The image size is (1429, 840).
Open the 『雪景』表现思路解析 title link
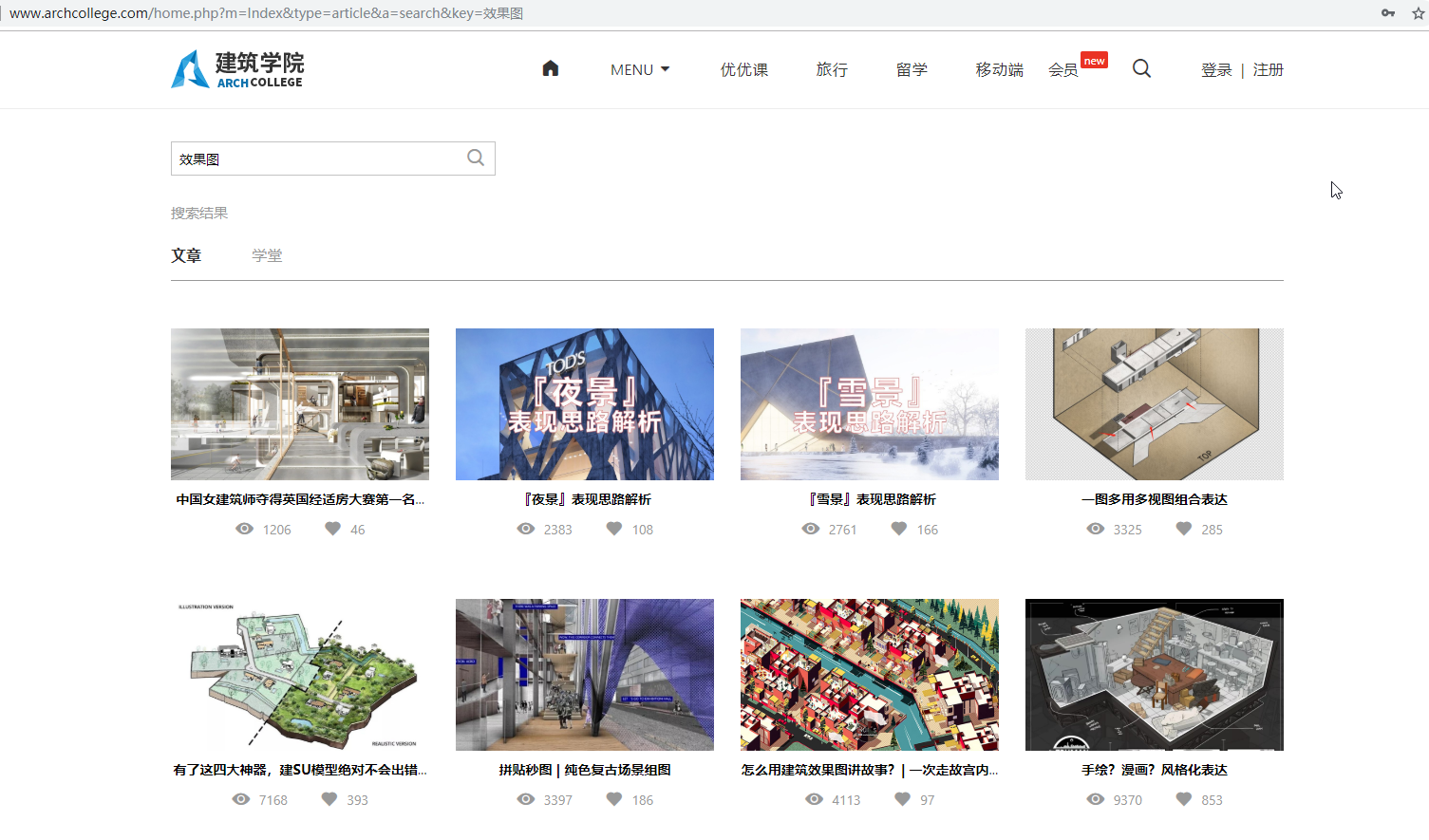point(870,499)
